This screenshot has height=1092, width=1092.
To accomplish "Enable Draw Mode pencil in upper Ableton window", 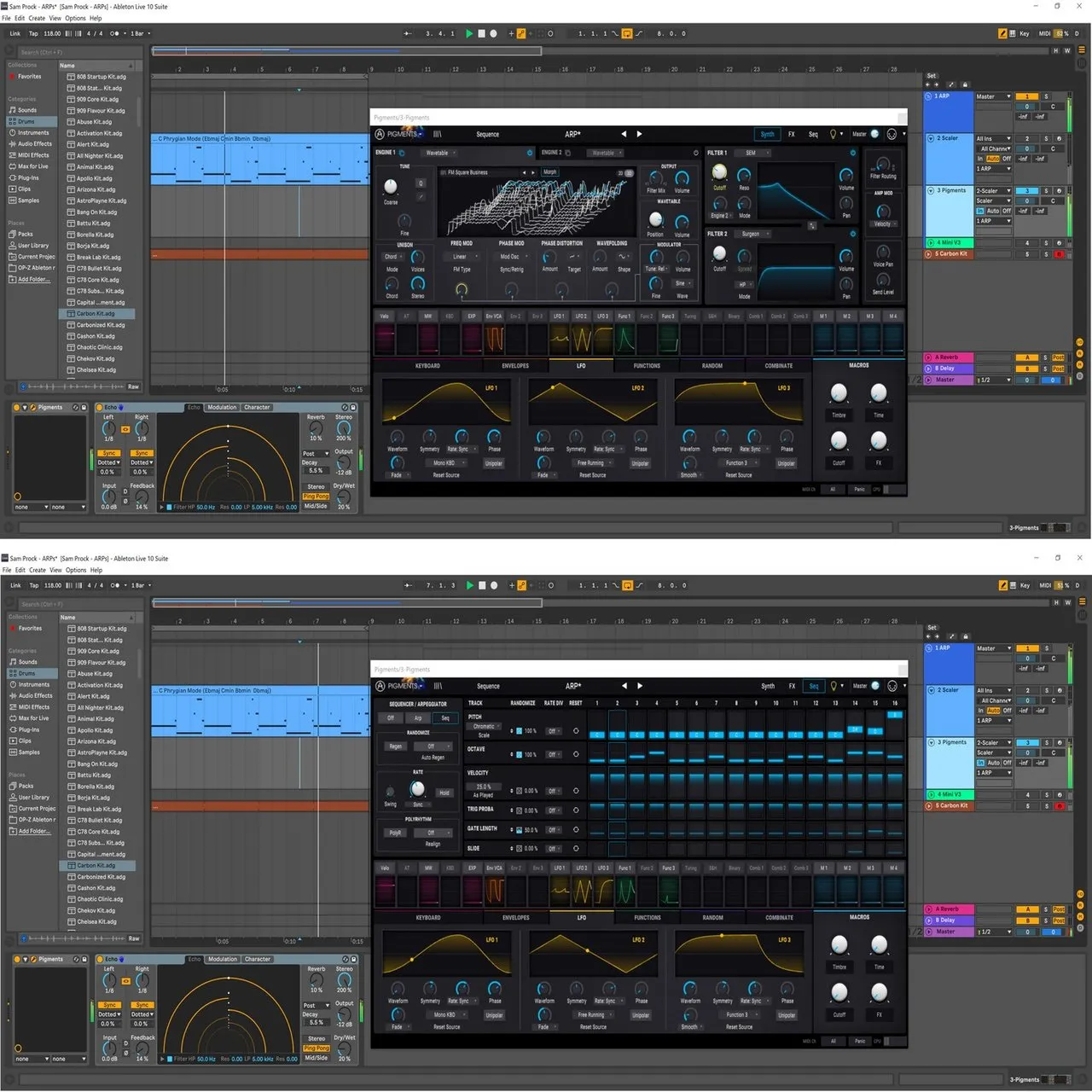I will click(1002, 34).
